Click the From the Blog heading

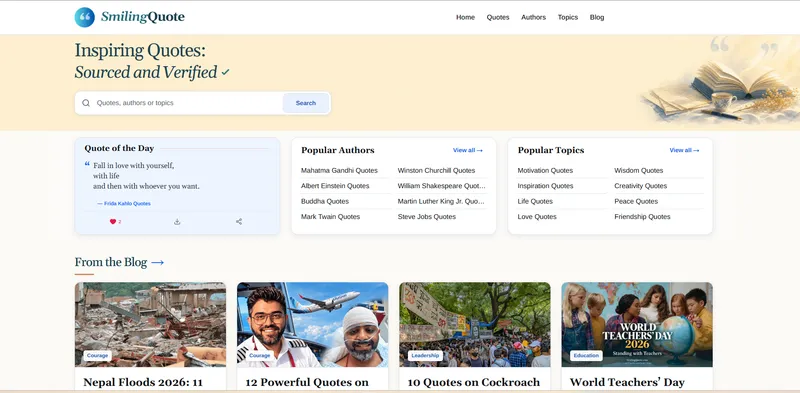pos(111,262)
